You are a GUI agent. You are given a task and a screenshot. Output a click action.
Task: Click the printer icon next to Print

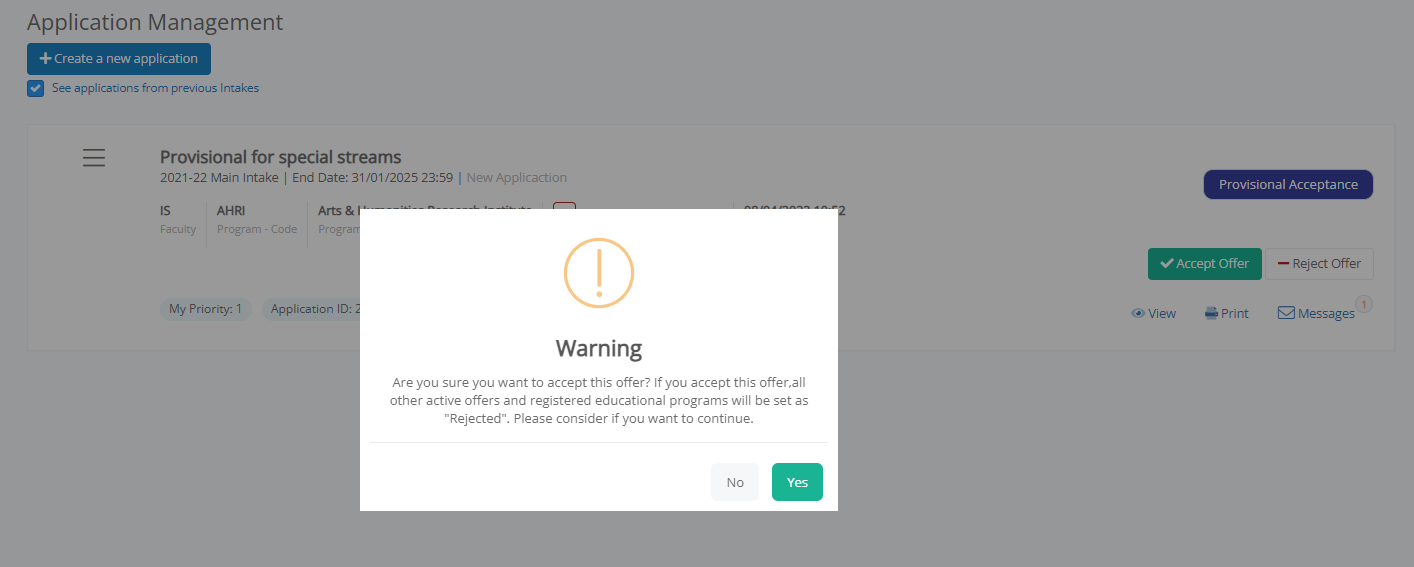(1211, 313)
